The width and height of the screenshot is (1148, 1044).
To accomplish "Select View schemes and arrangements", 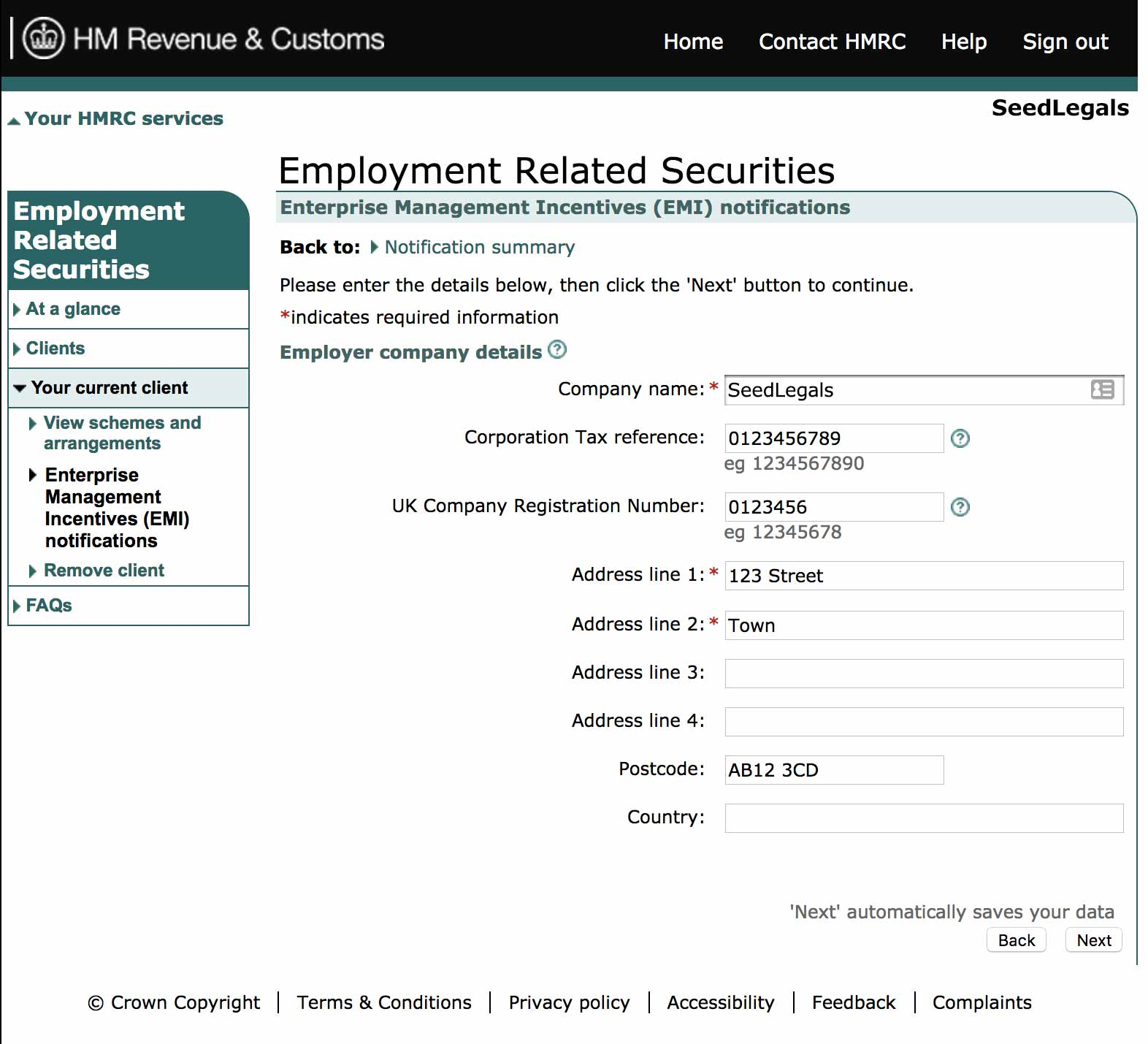I will (122, 433).
